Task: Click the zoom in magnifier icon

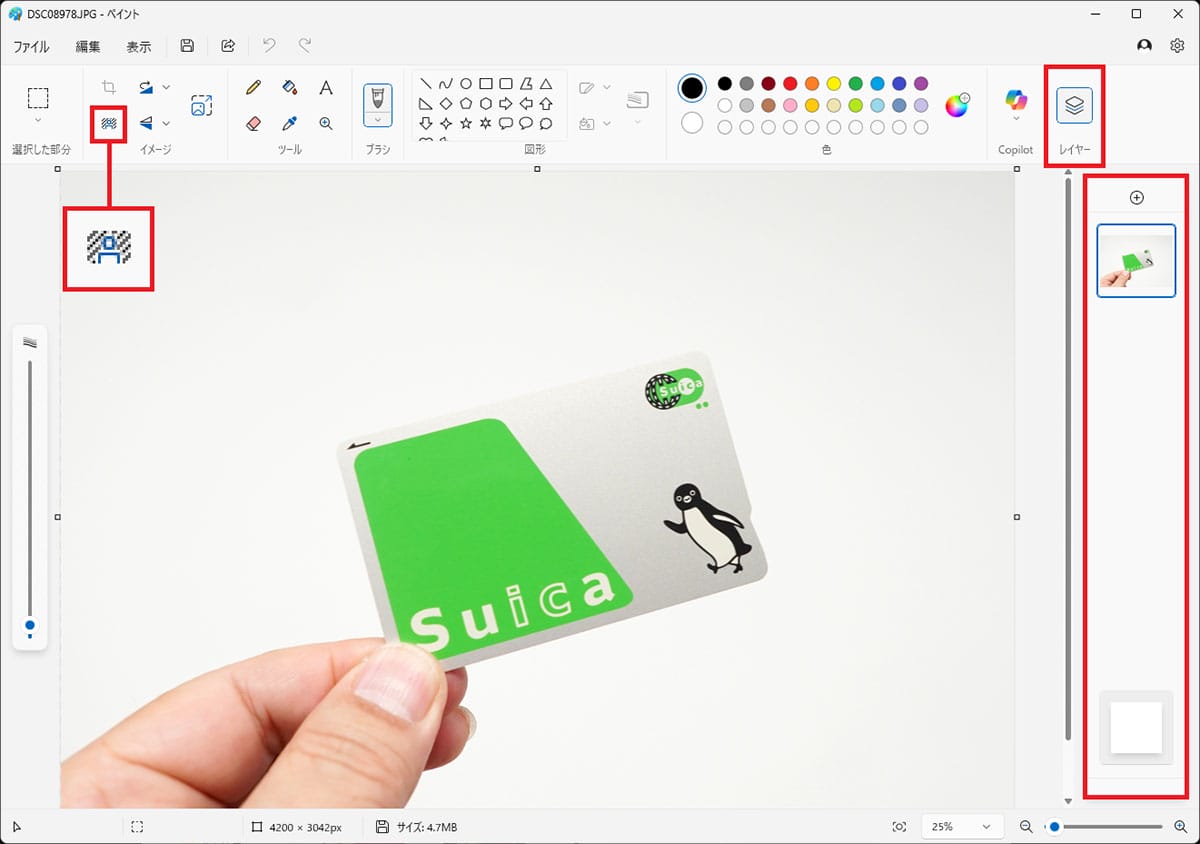Action: point(1180,827)
